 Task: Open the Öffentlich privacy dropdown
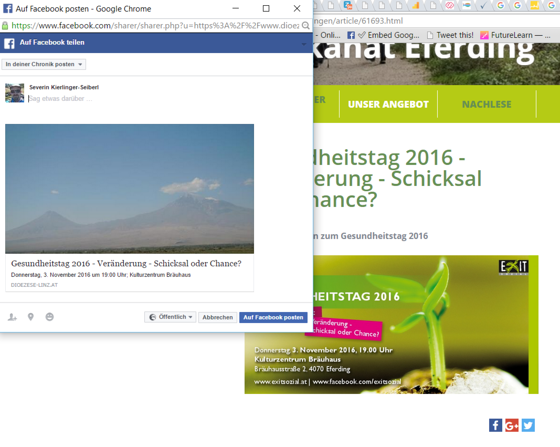coord(170,317)
